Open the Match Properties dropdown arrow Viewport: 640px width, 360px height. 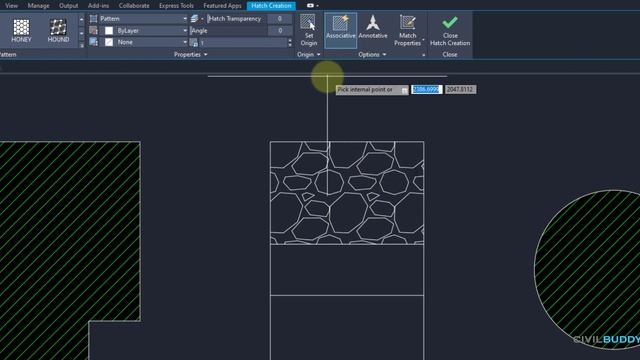[423, 40]
